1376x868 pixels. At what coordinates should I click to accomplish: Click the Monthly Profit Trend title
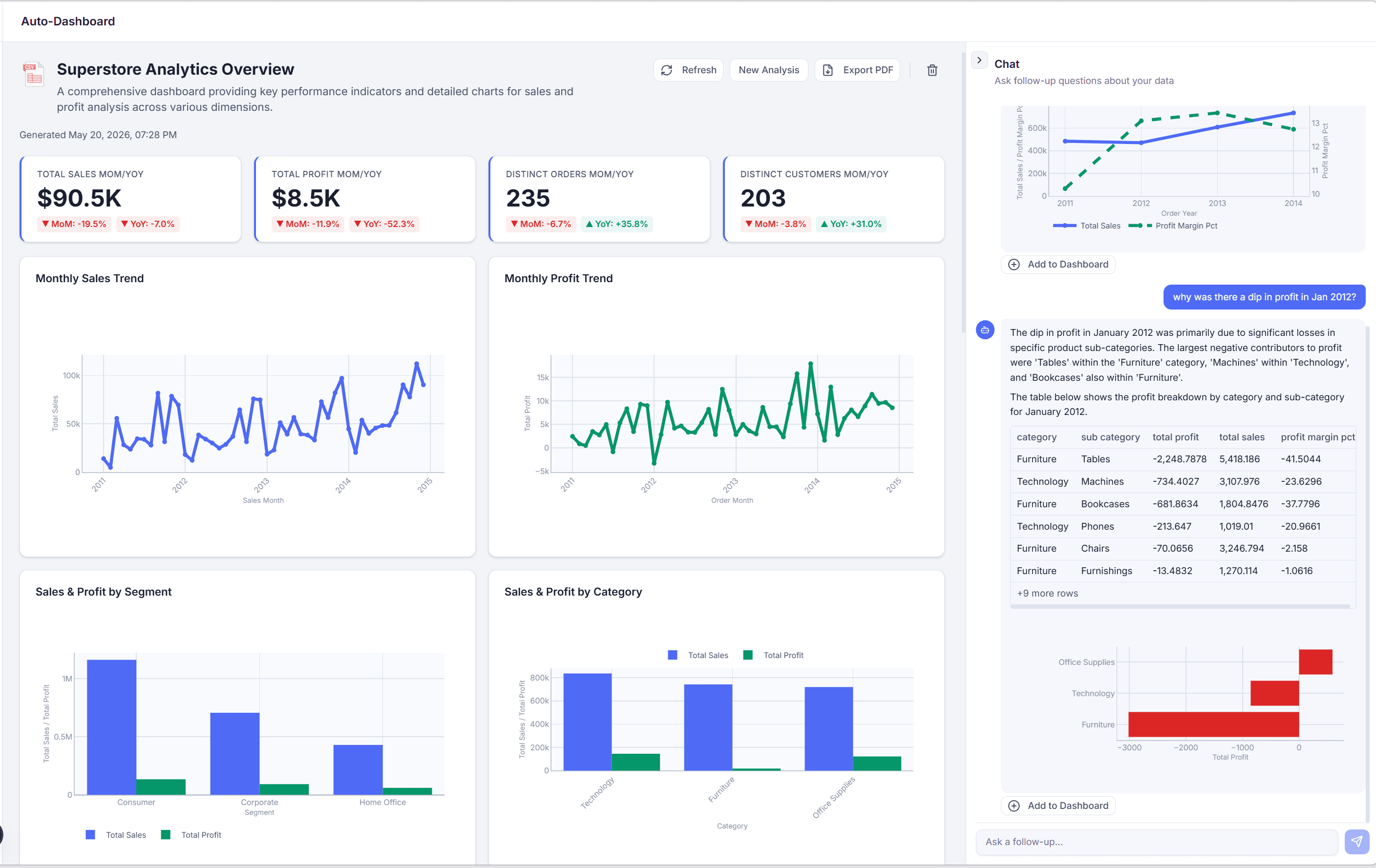pos(558,278)
